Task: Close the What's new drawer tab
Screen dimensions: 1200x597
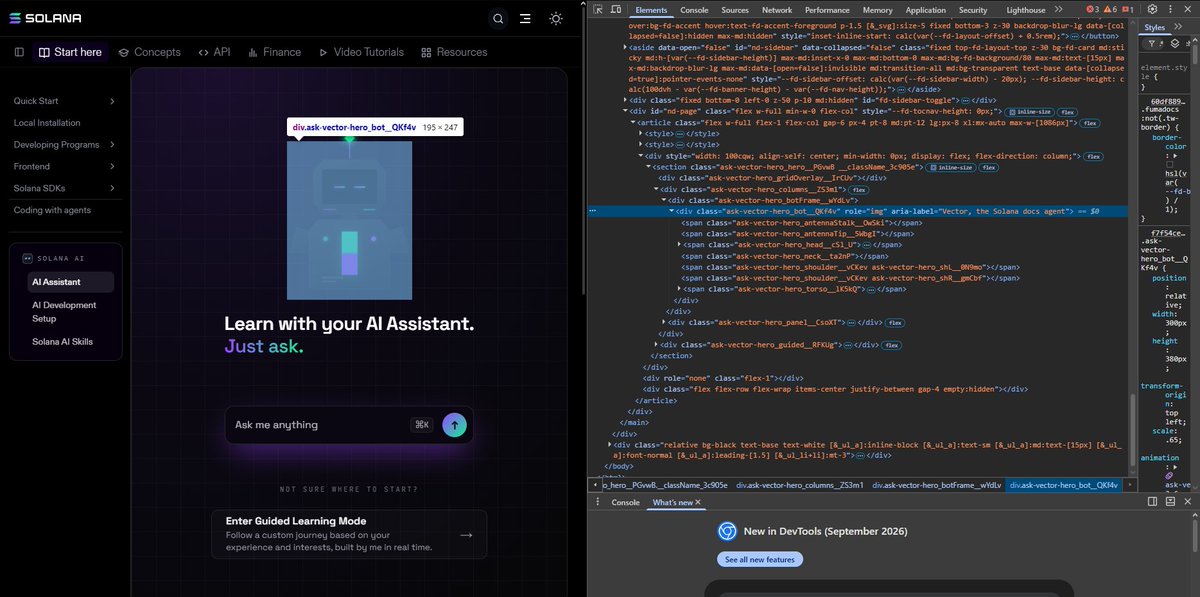Action: tap(698, 502)
